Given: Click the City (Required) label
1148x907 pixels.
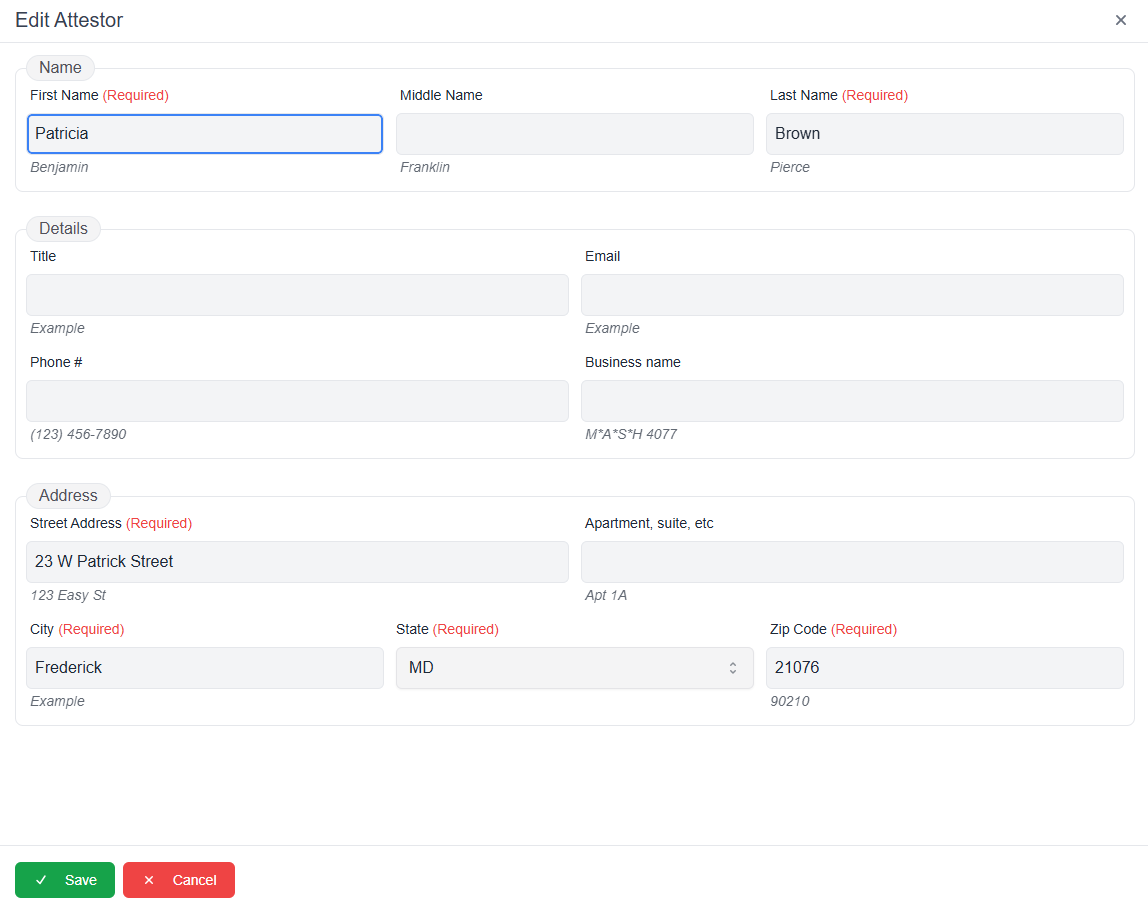Looking at the screenshot, I should tap(77, 630).
